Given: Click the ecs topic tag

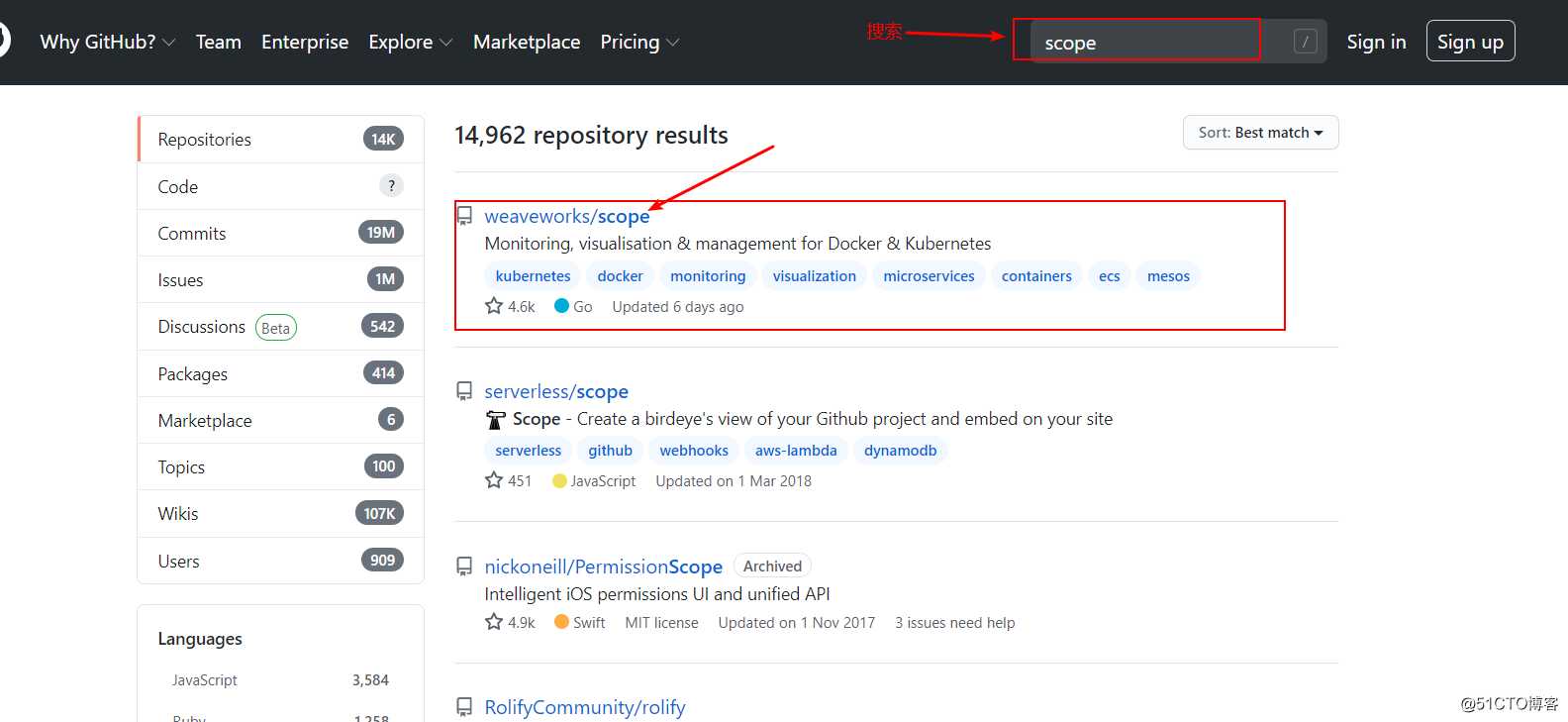Looking at the screenshot, I should (x=1110, y=275).
